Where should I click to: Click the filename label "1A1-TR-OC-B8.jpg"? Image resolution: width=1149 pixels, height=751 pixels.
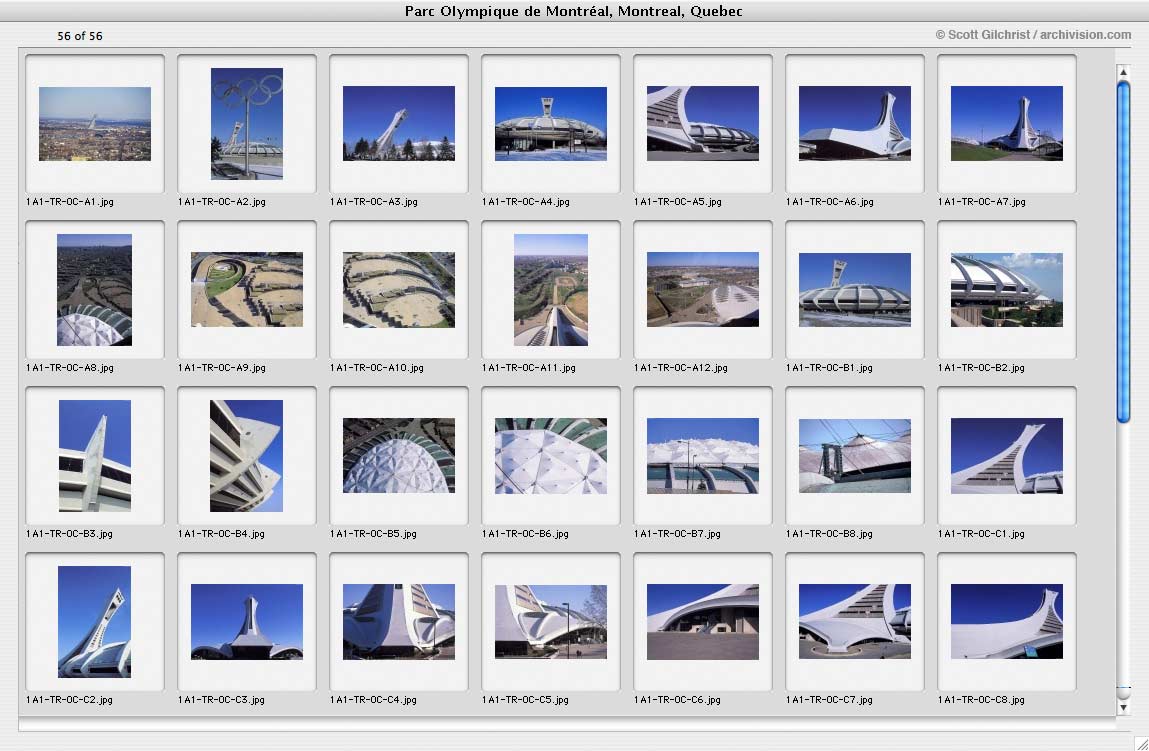[830, 534]
